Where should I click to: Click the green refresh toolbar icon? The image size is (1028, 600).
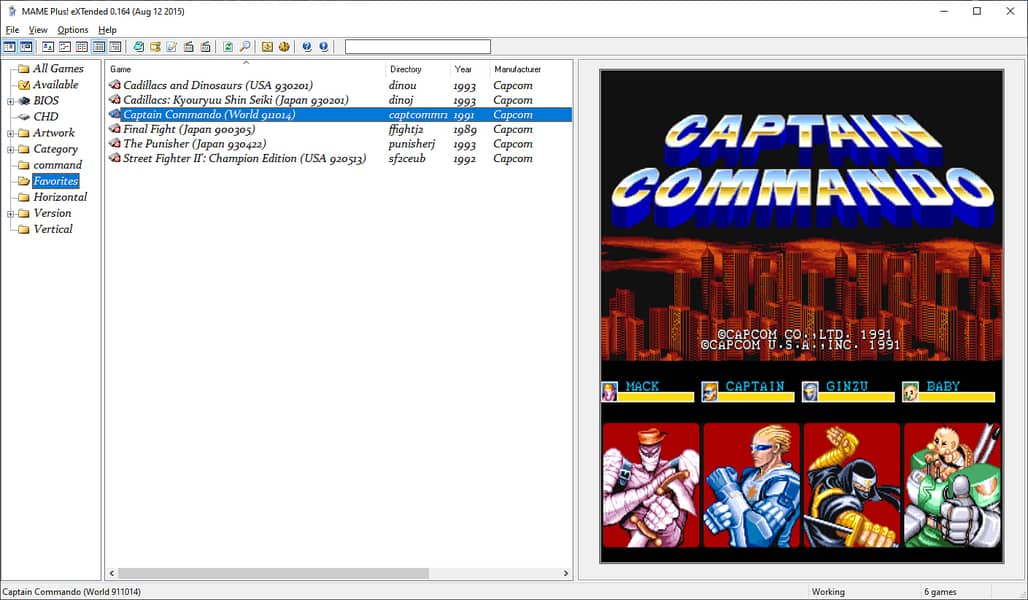228,47
